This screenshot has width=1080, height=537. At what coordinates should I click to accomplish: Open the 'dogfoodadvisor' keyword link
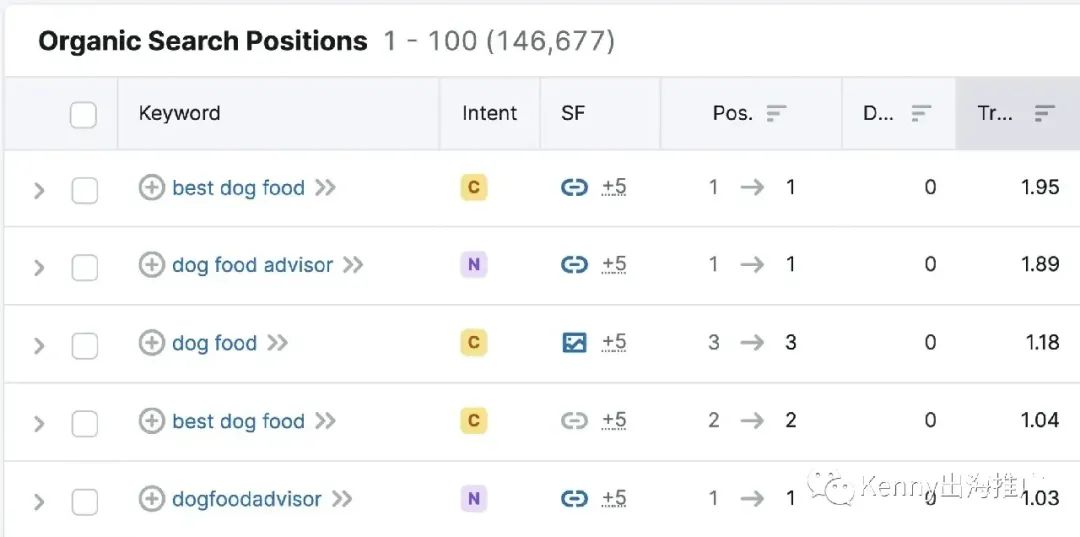(x=247, y=499)
